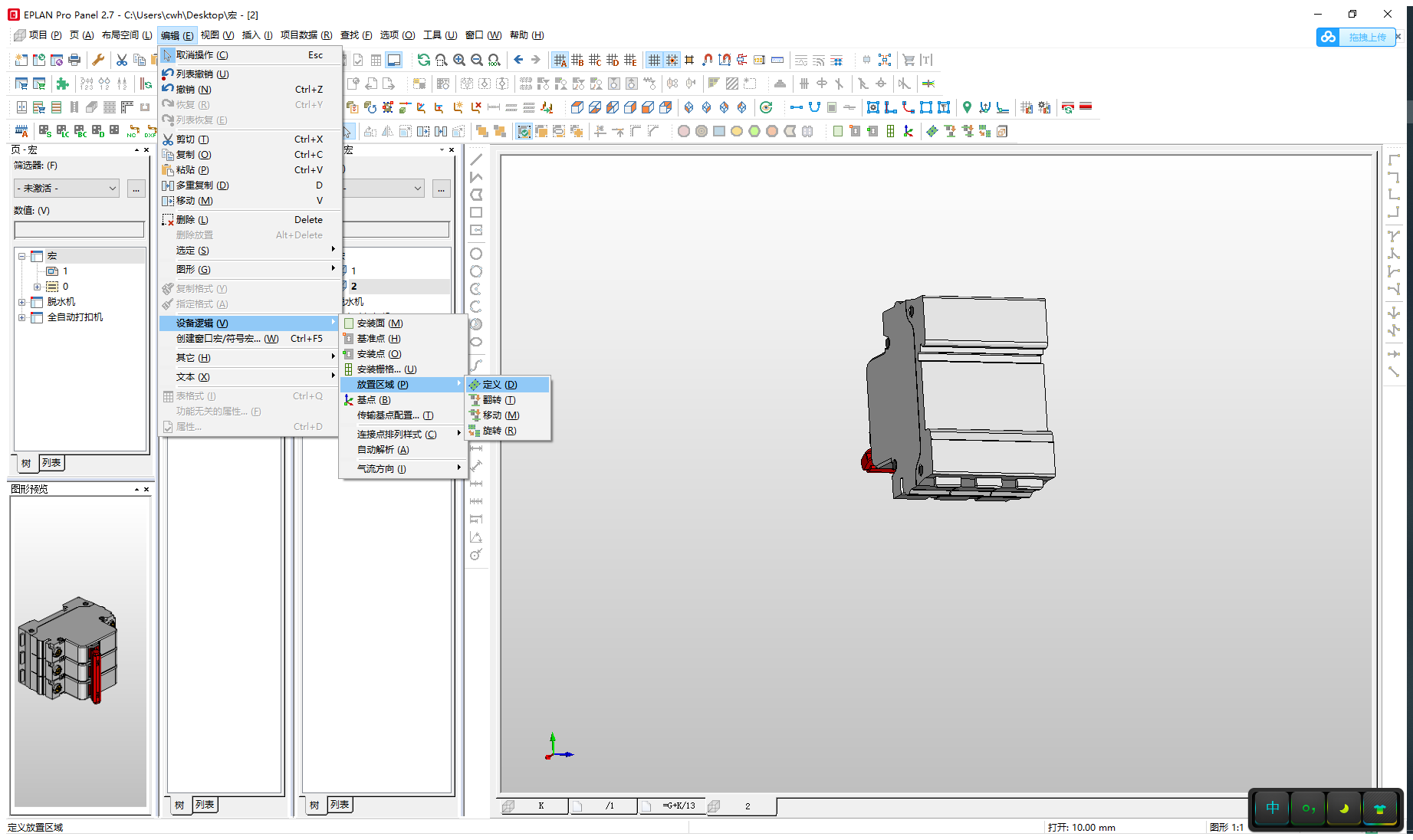Click the print icon in the toolbar
The height and width of the screenshot is (840, 1413).
pos(74,60)
